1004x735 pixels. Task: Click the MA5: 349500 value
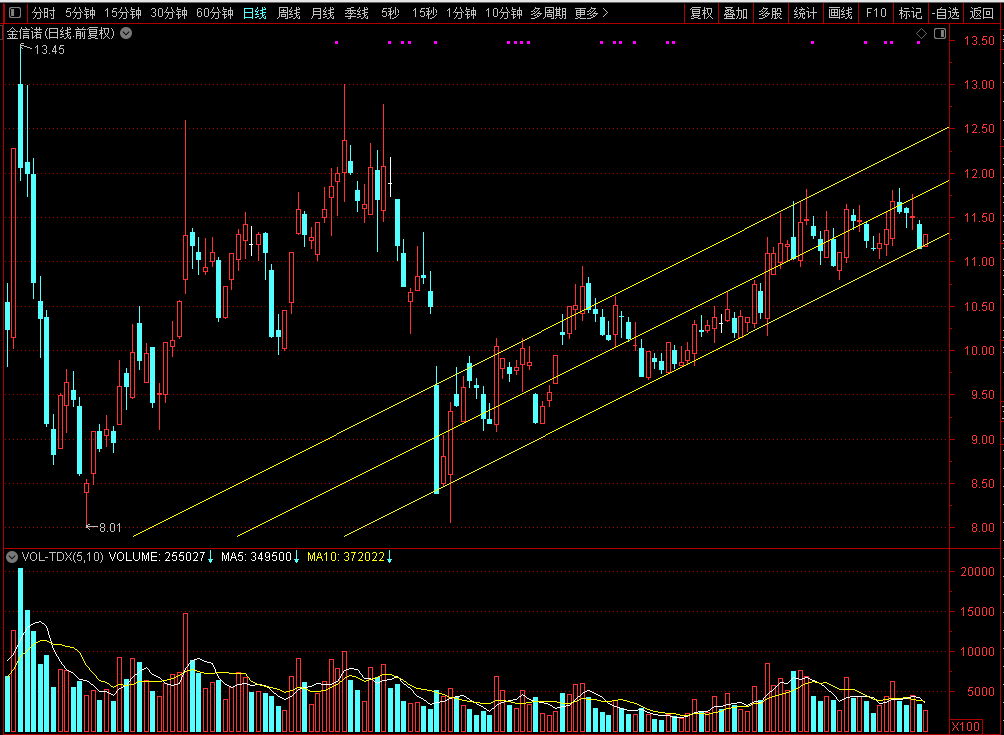256,557
